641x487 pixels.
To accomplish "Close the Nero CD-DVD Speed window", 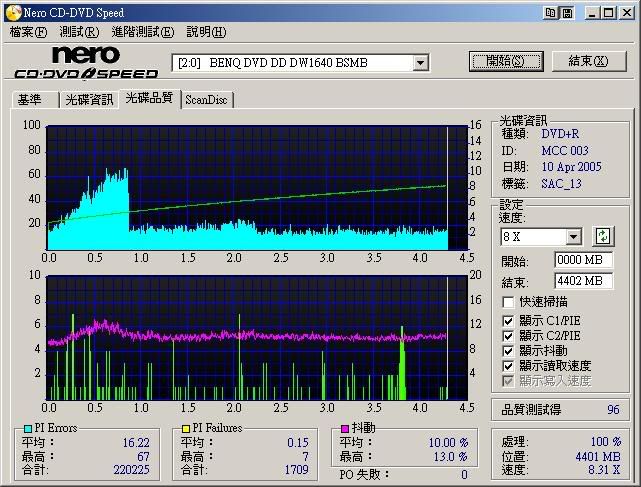I will [627, 13].
